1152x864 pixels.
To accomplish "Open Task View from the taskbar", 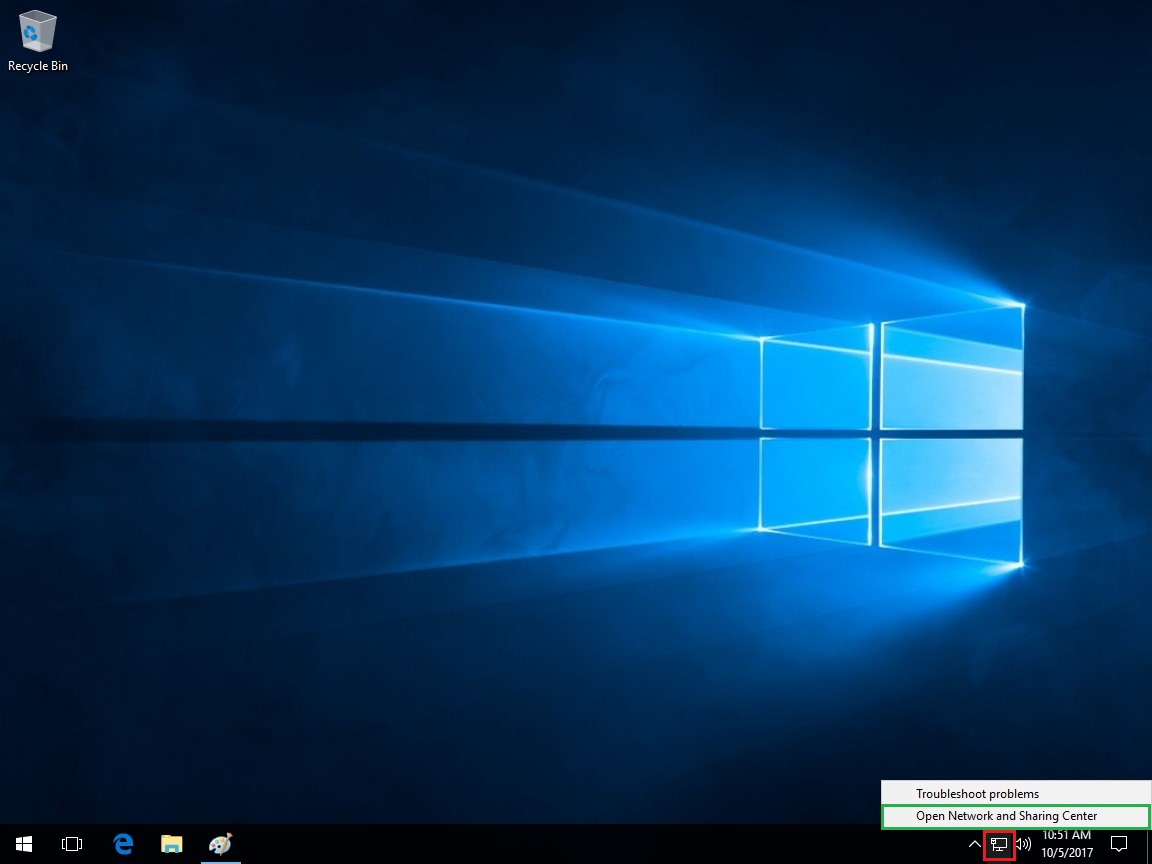I will [x=72, y=844].
